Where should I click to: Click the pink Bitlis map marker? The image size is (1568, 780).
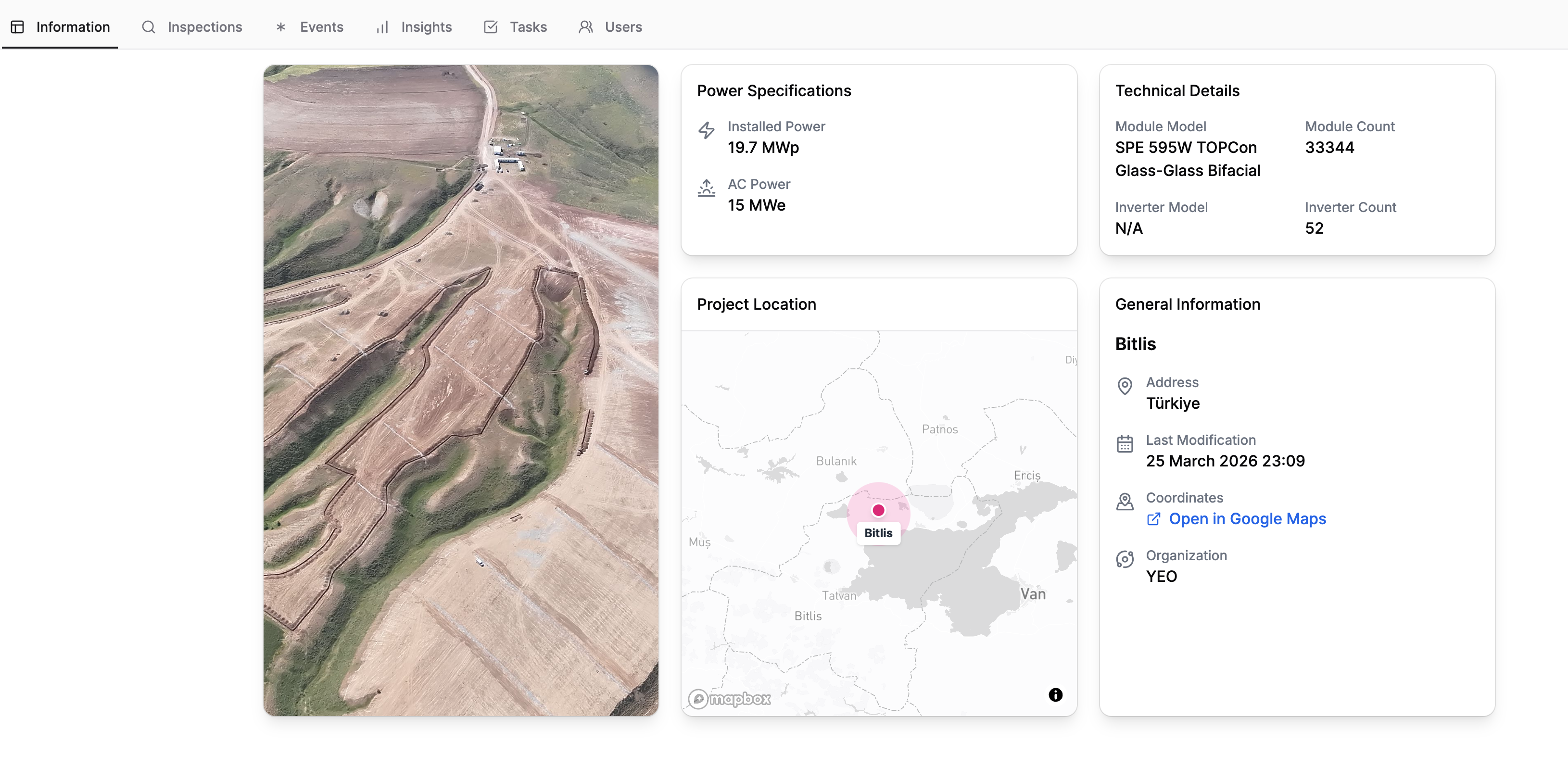[x=878, y=511]
